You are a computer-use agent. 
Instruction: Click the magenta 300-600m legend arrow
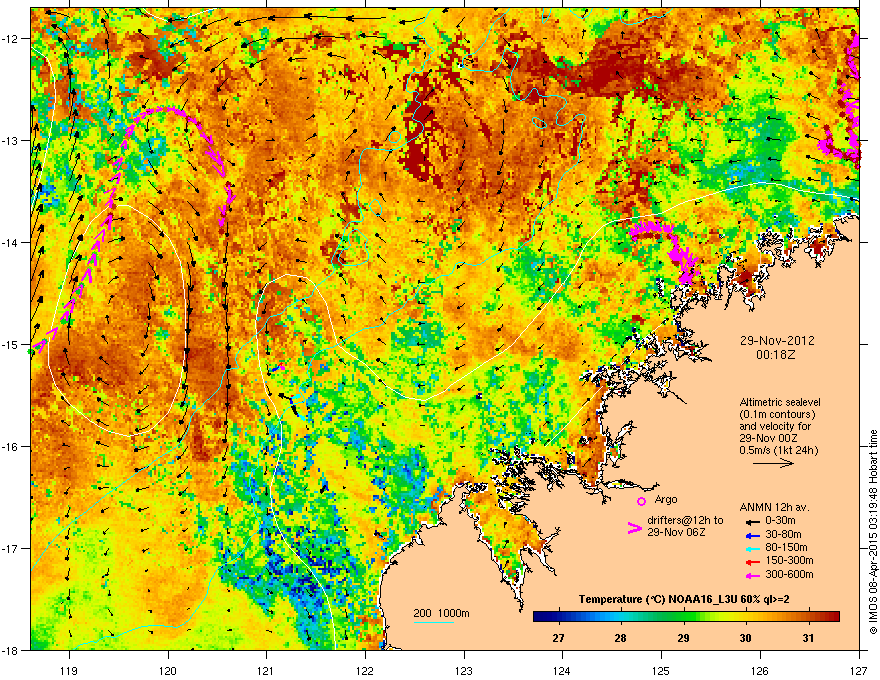pos(752,575)
